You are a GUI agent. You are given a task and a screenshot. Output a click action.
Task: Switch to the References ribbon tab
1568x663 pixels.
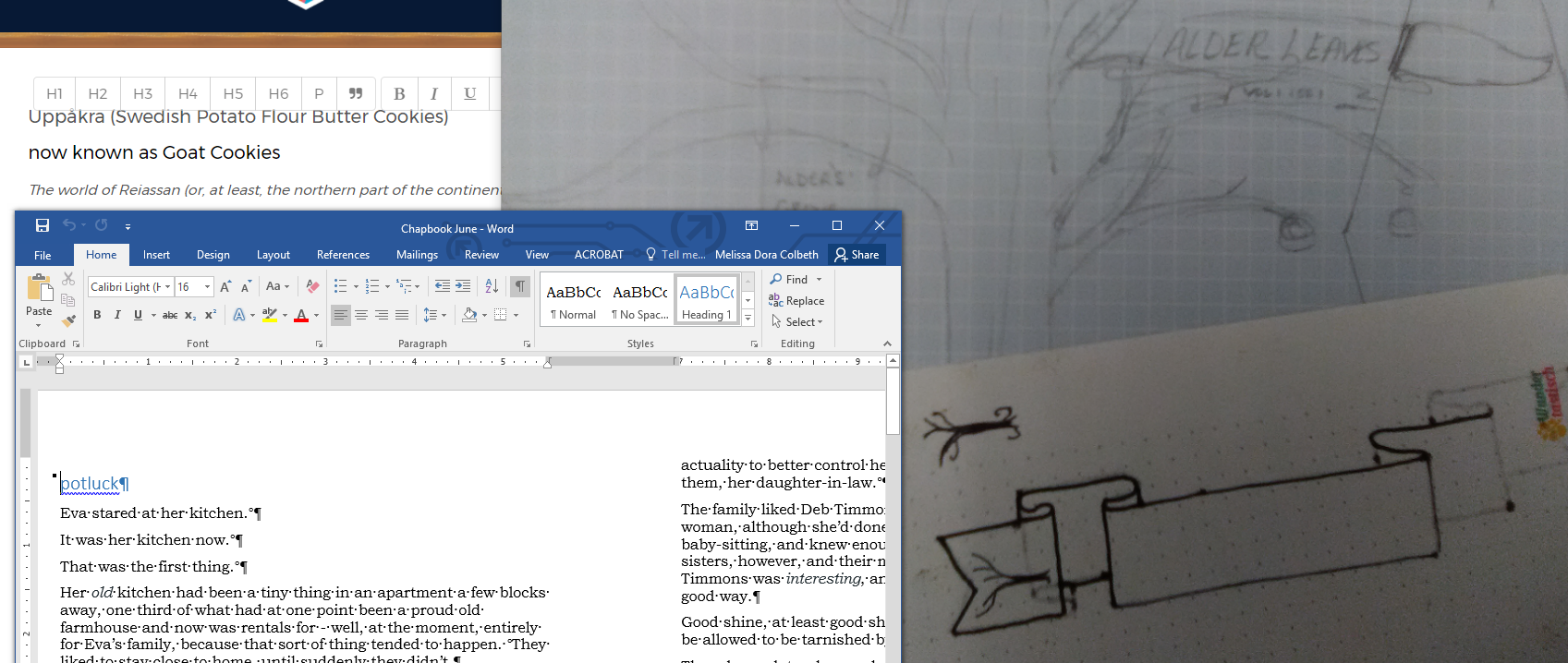point(343,255)
